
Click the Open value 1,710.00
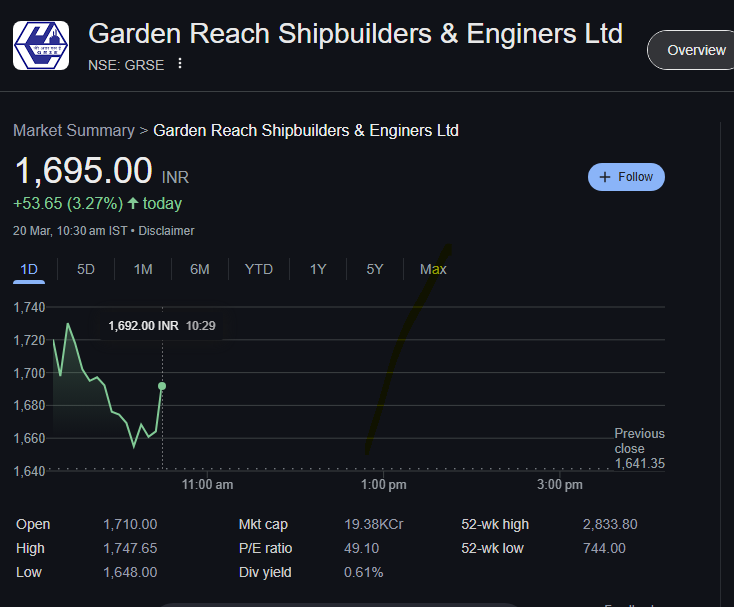click(x=130, y=524)
